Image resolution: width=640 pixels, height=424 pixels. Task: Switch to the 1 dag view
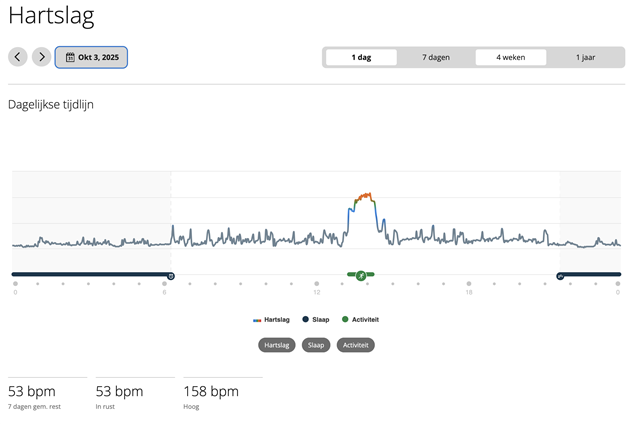pyautogui.click(x=361, y=57)
